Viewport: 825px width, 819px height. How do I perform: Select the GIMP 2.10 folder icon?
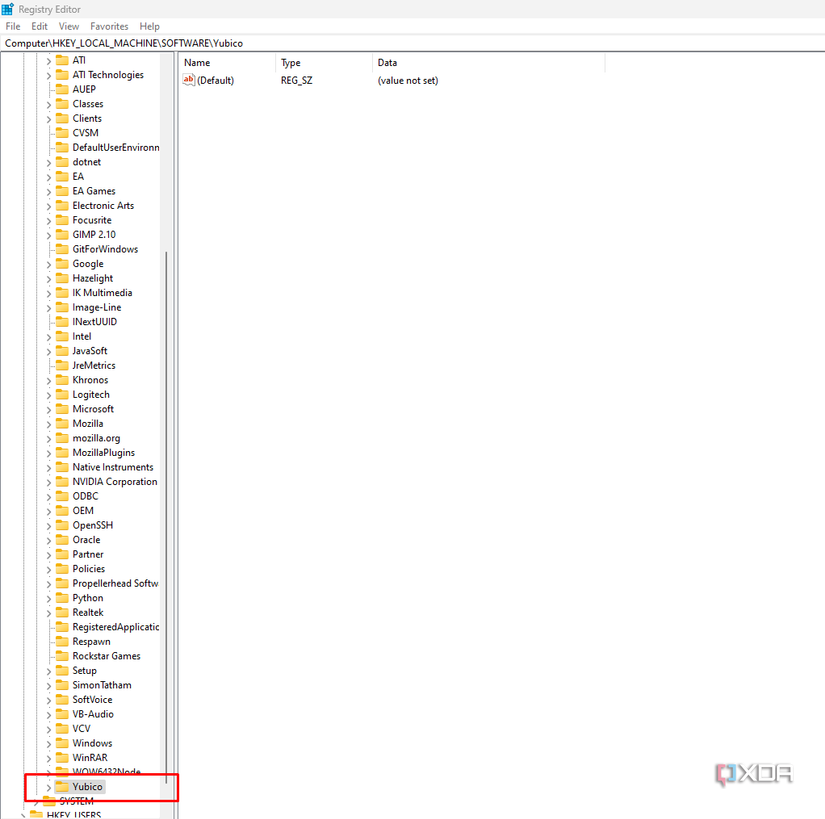[x=62, y=235]
